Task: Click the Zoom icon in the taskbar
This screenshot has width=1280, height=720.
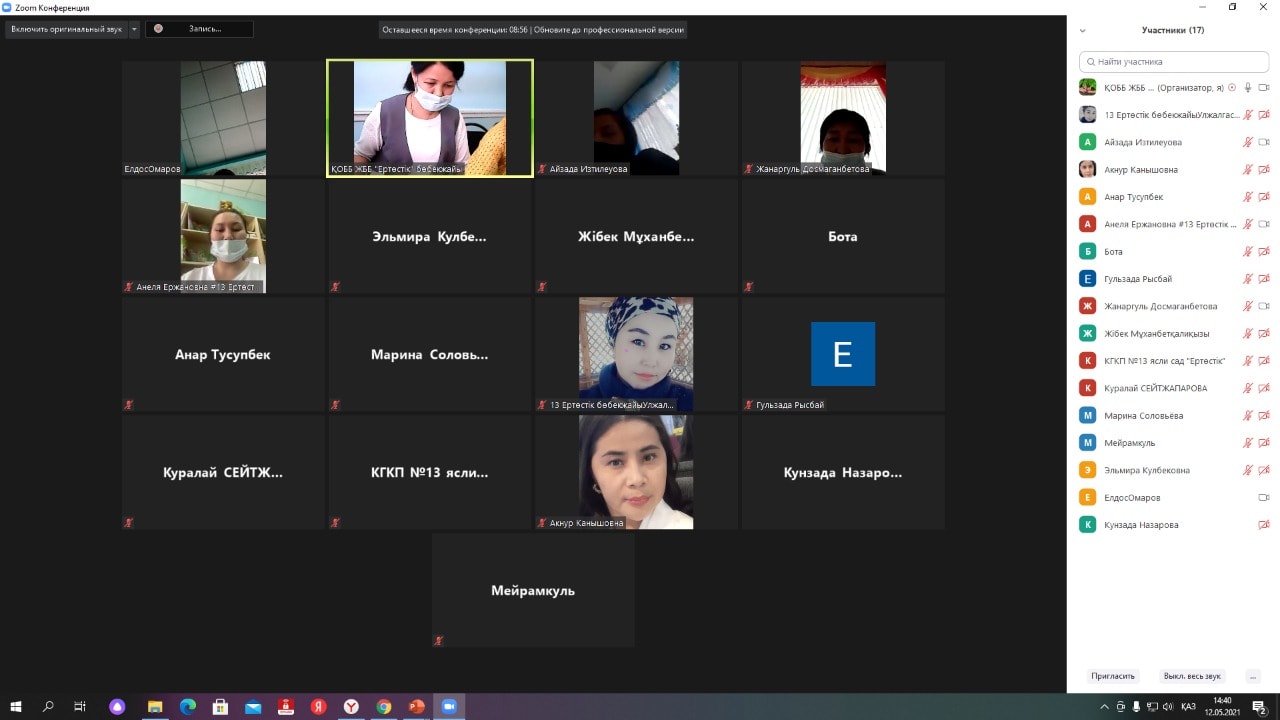Action: [x=449, y=707]
